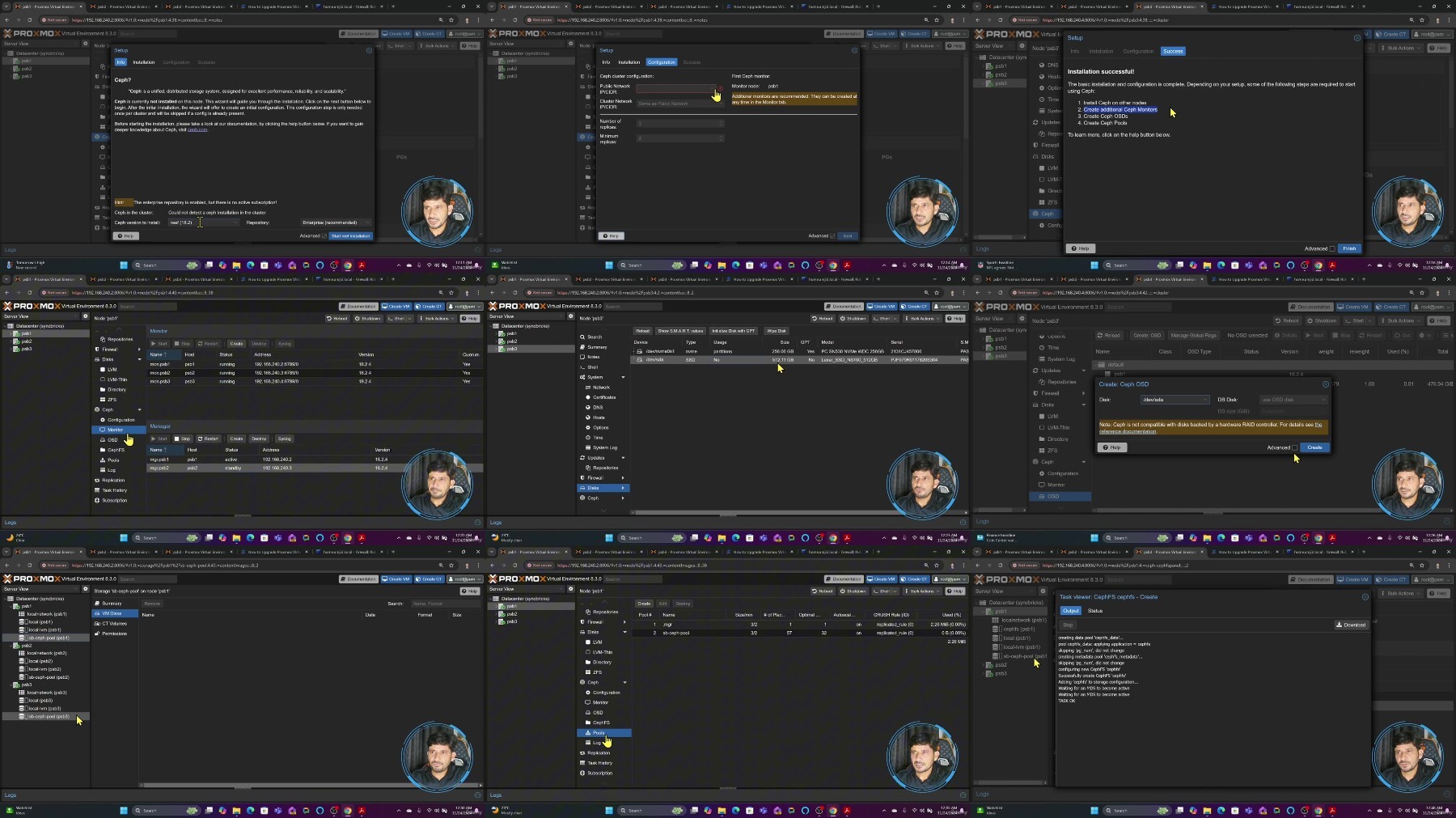Click Wipe Disk in the psb3 disks toolbar
The width and height of the screenshot is (1456, 818).
click(777, 331)
